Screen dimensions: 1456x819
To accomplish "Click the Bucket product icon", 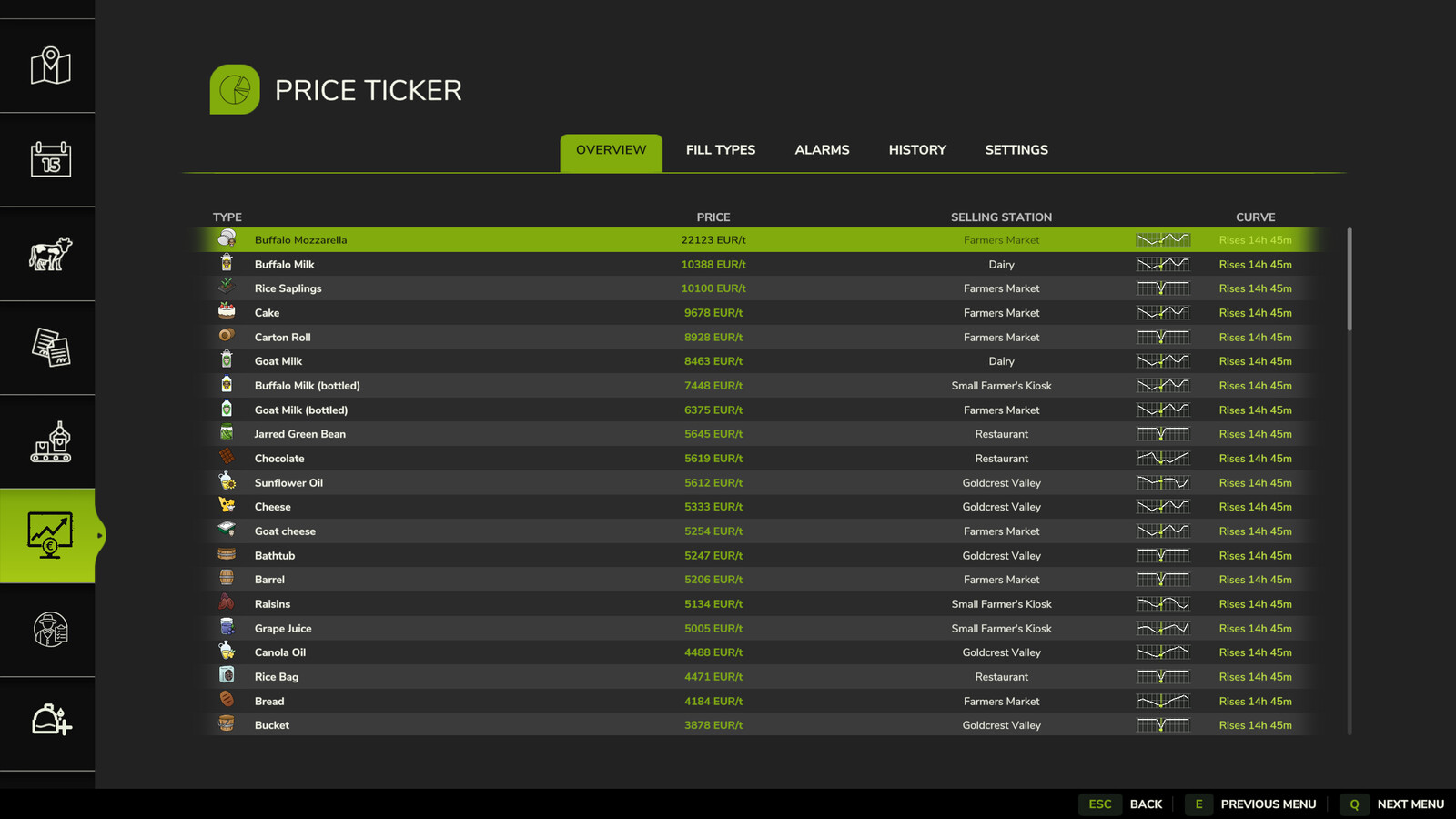I will 227,723.
